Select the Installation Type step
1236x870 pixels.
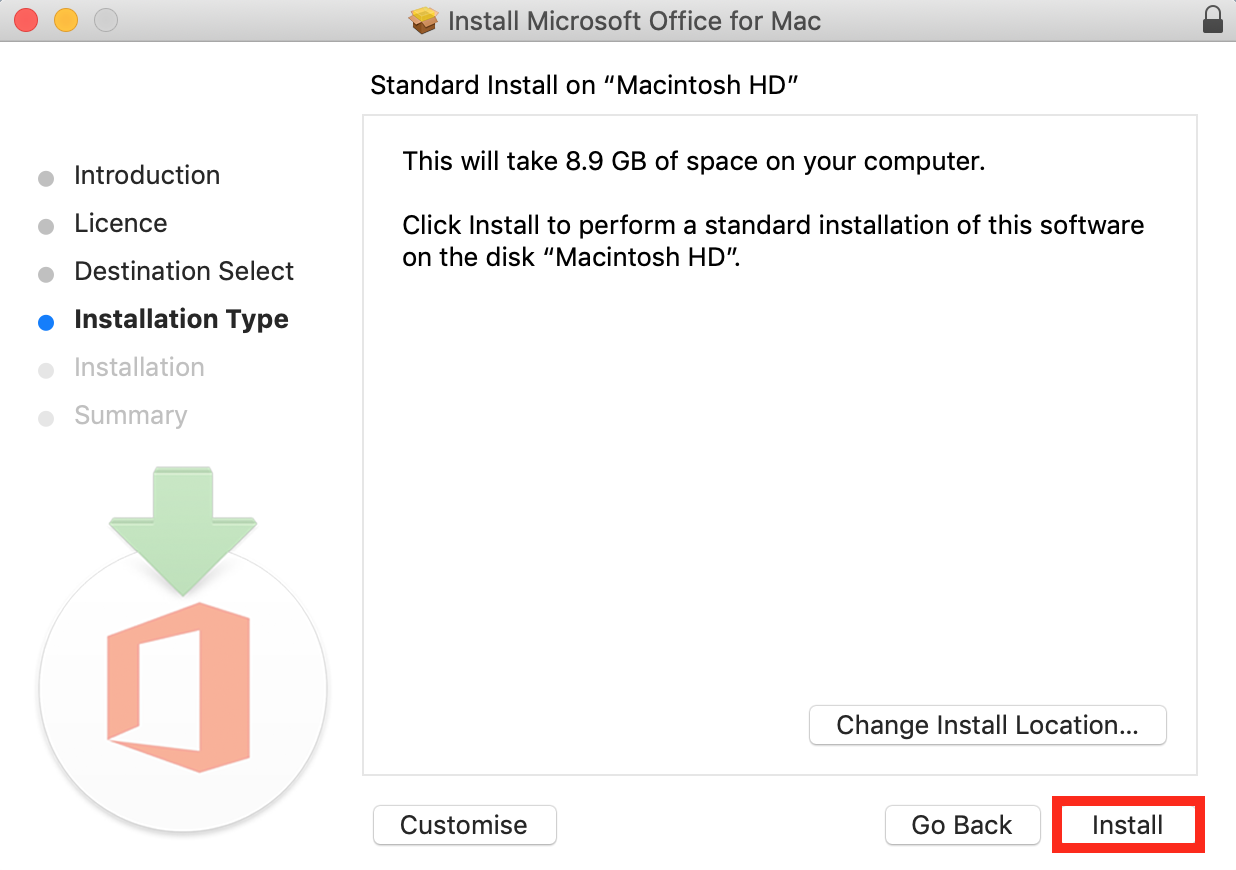click(x=181, y=319)
